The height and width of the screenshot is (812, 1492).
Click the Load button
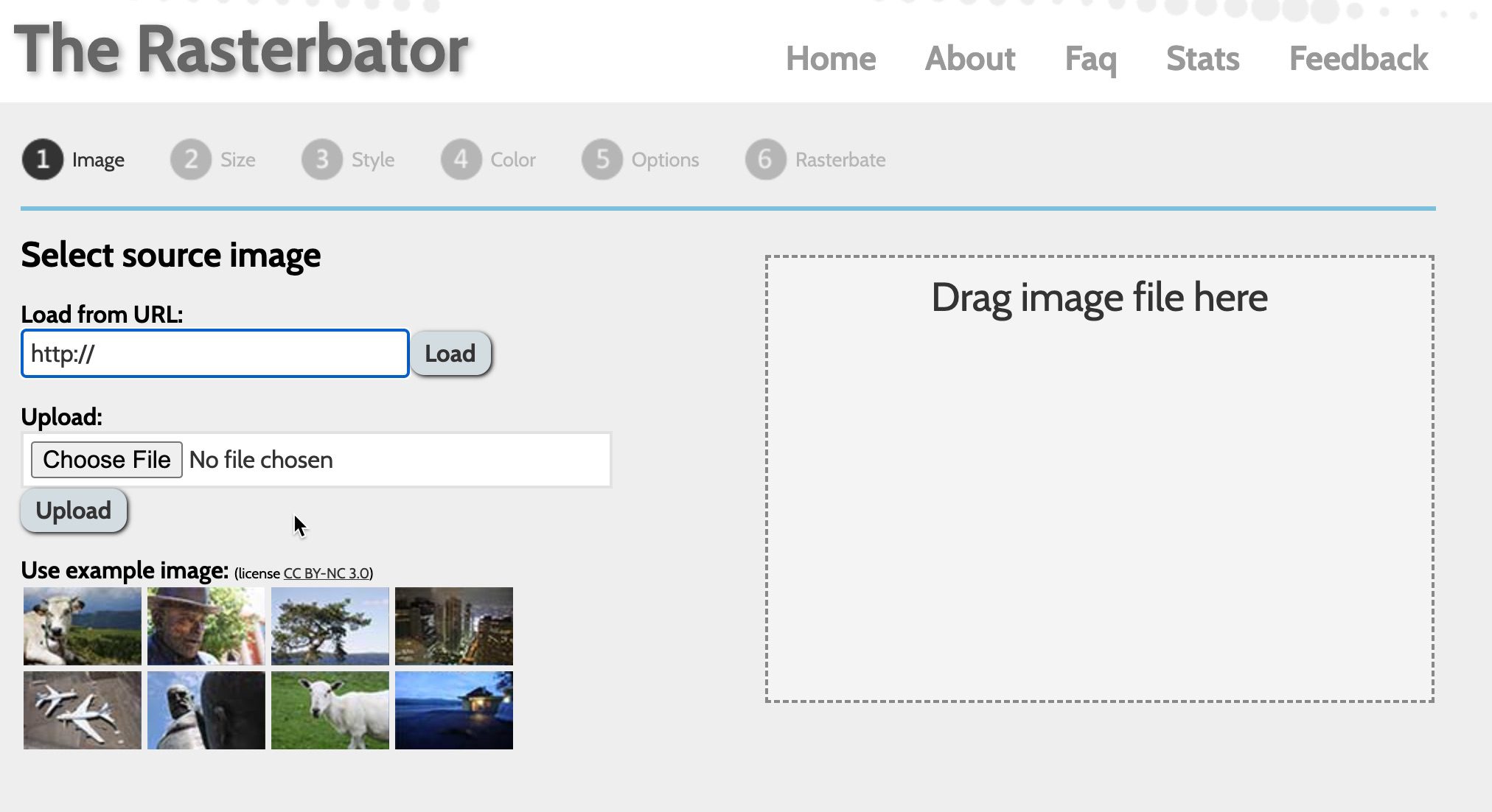point(450,354)
